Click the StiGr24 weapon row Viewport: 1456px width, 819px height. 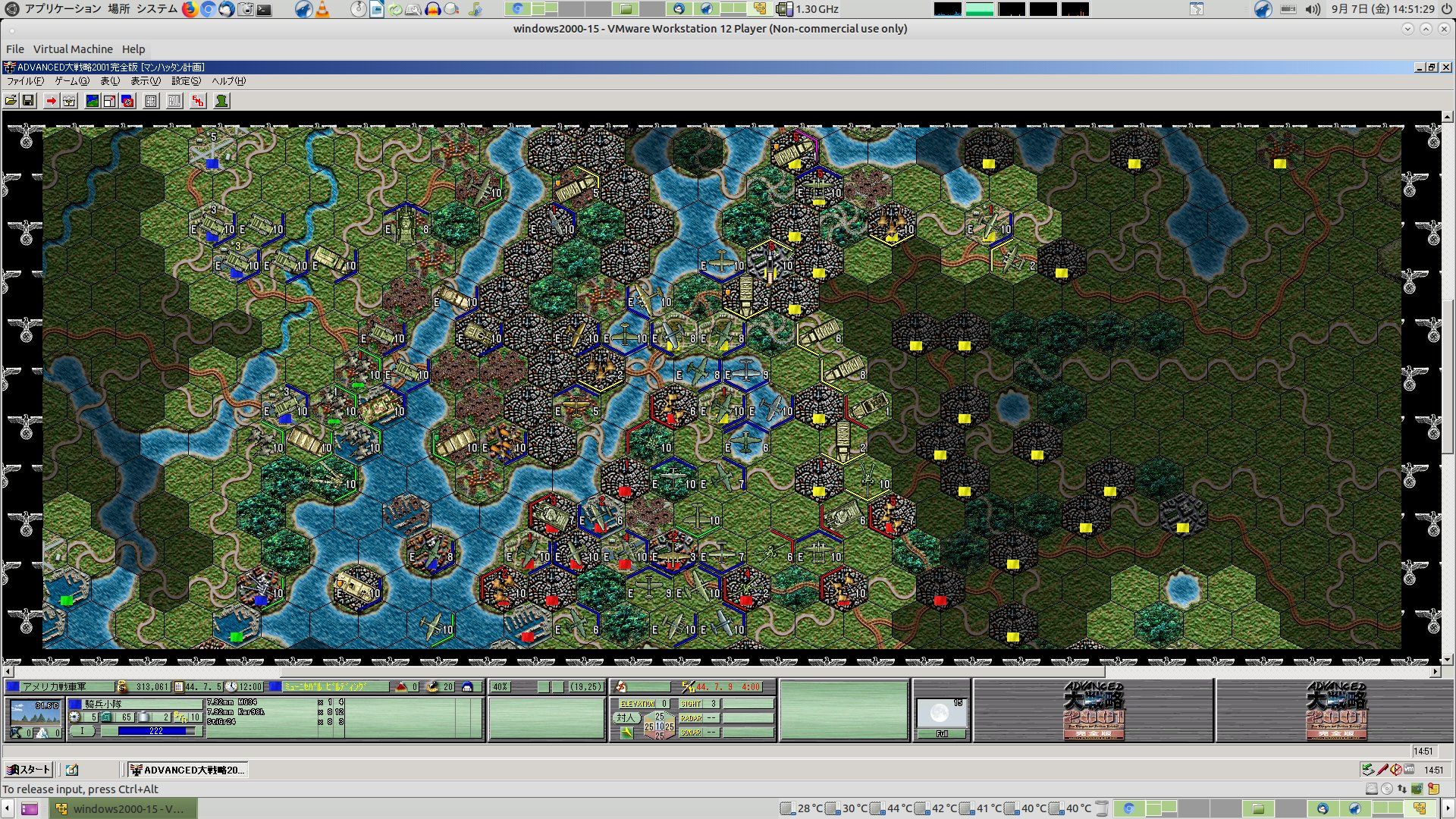[x=275, y=722]
